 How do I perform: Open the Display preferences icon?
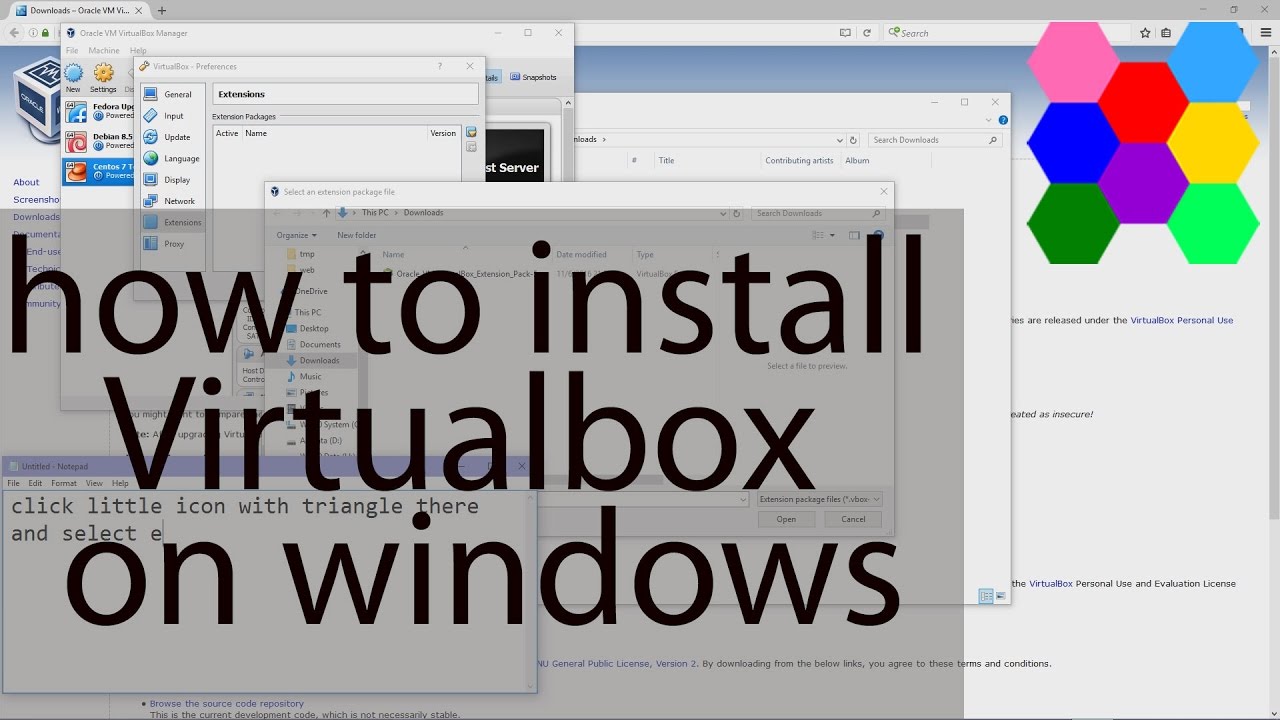tap(151, 180)
